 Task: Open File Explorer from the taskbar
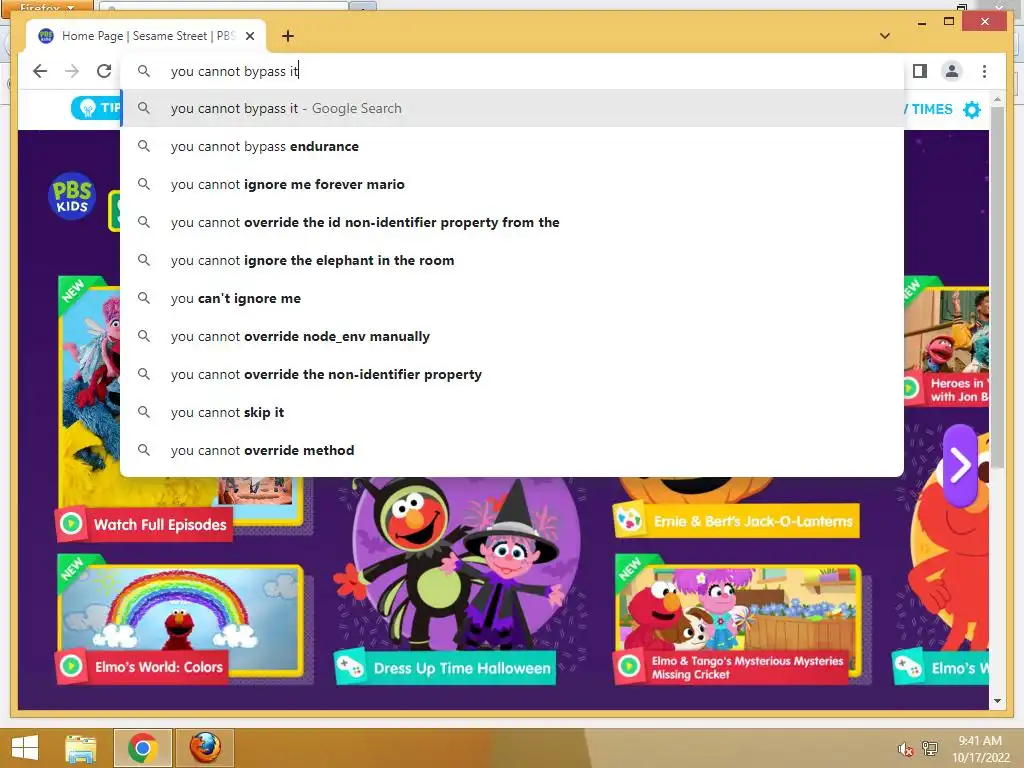click(81, 748)
